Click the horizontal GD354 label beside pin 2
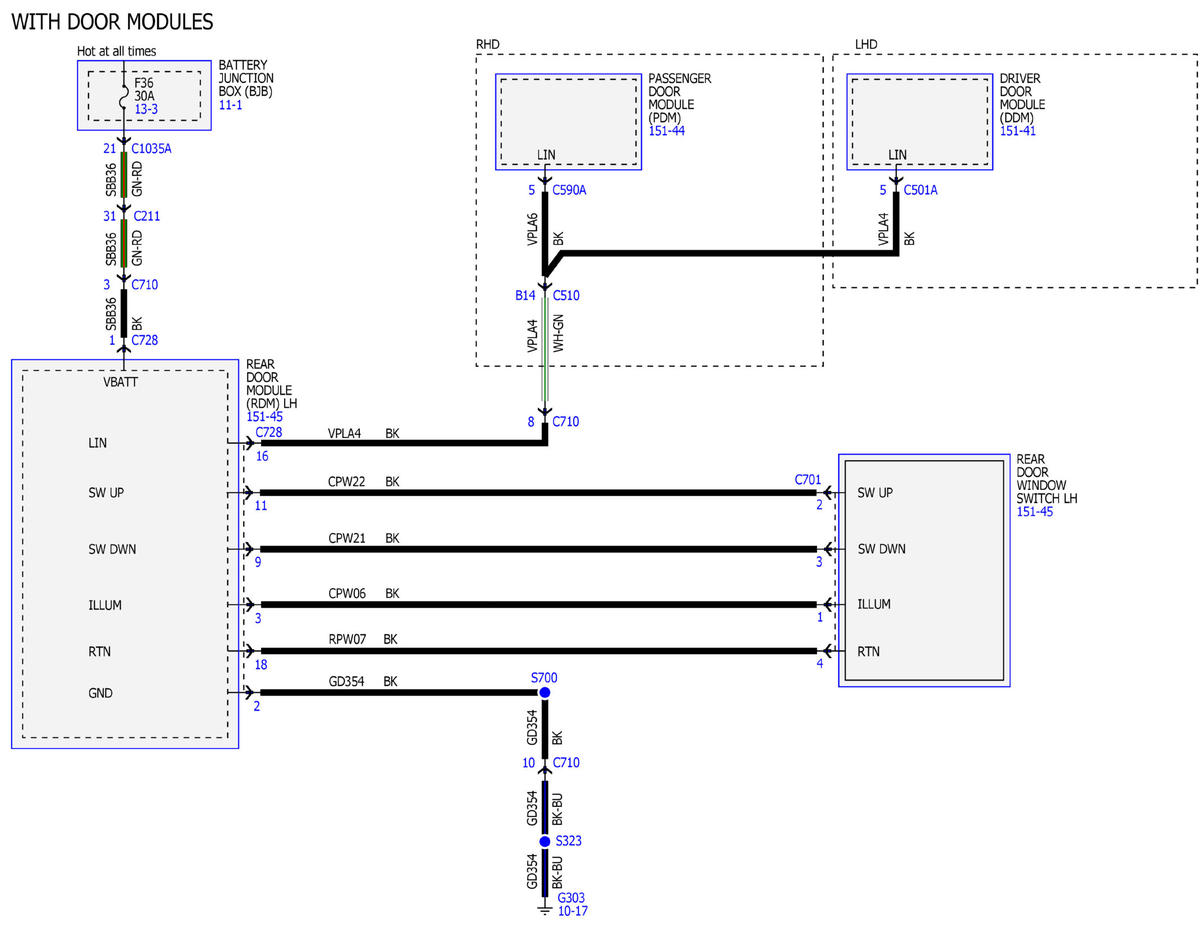Image resolution: width=1200 pixels, height=927 pixels. coord(346,681)
